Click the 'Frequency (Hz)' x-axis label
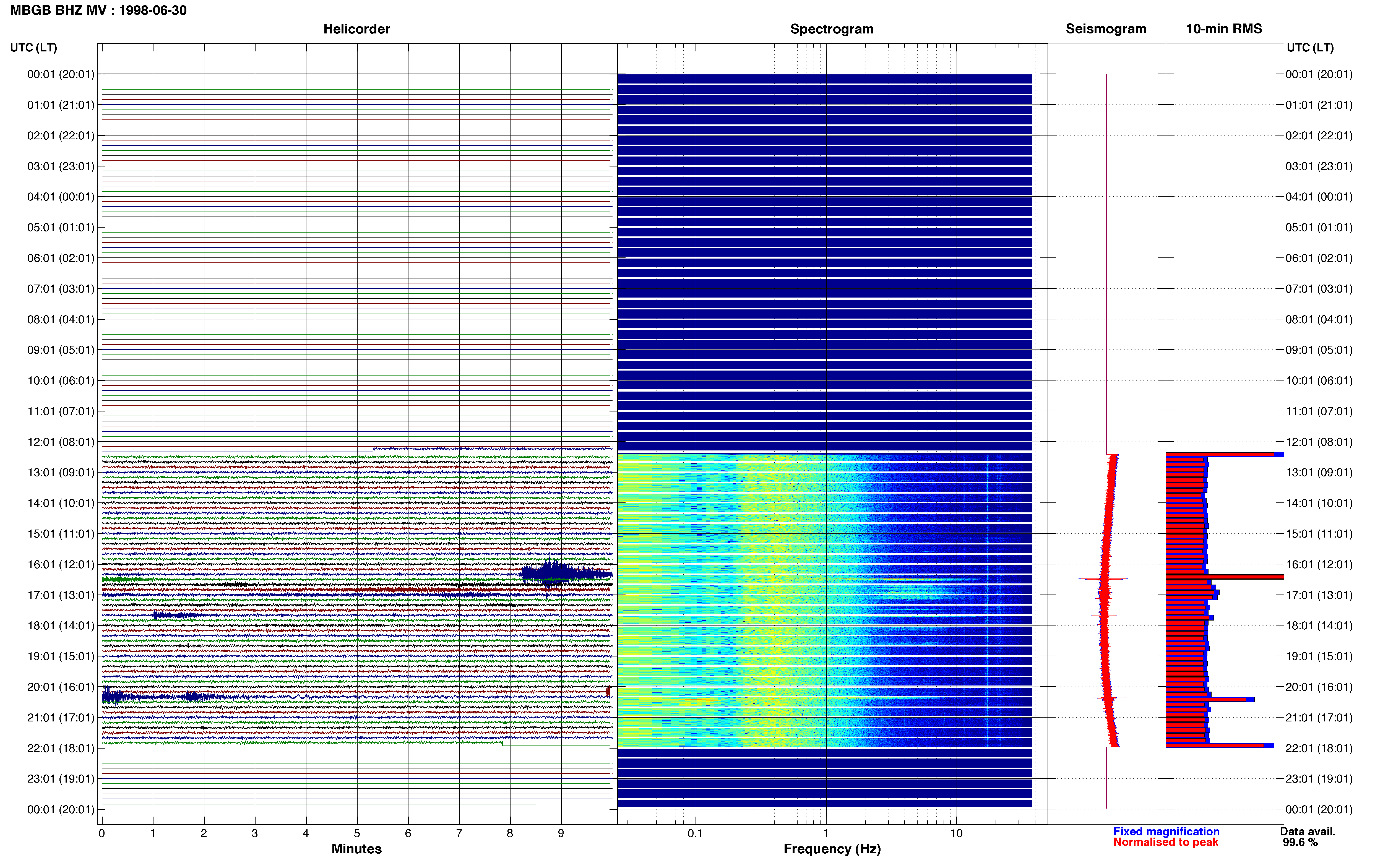Viewport: 1388px width, 868px height. click(x=832, y=849)
